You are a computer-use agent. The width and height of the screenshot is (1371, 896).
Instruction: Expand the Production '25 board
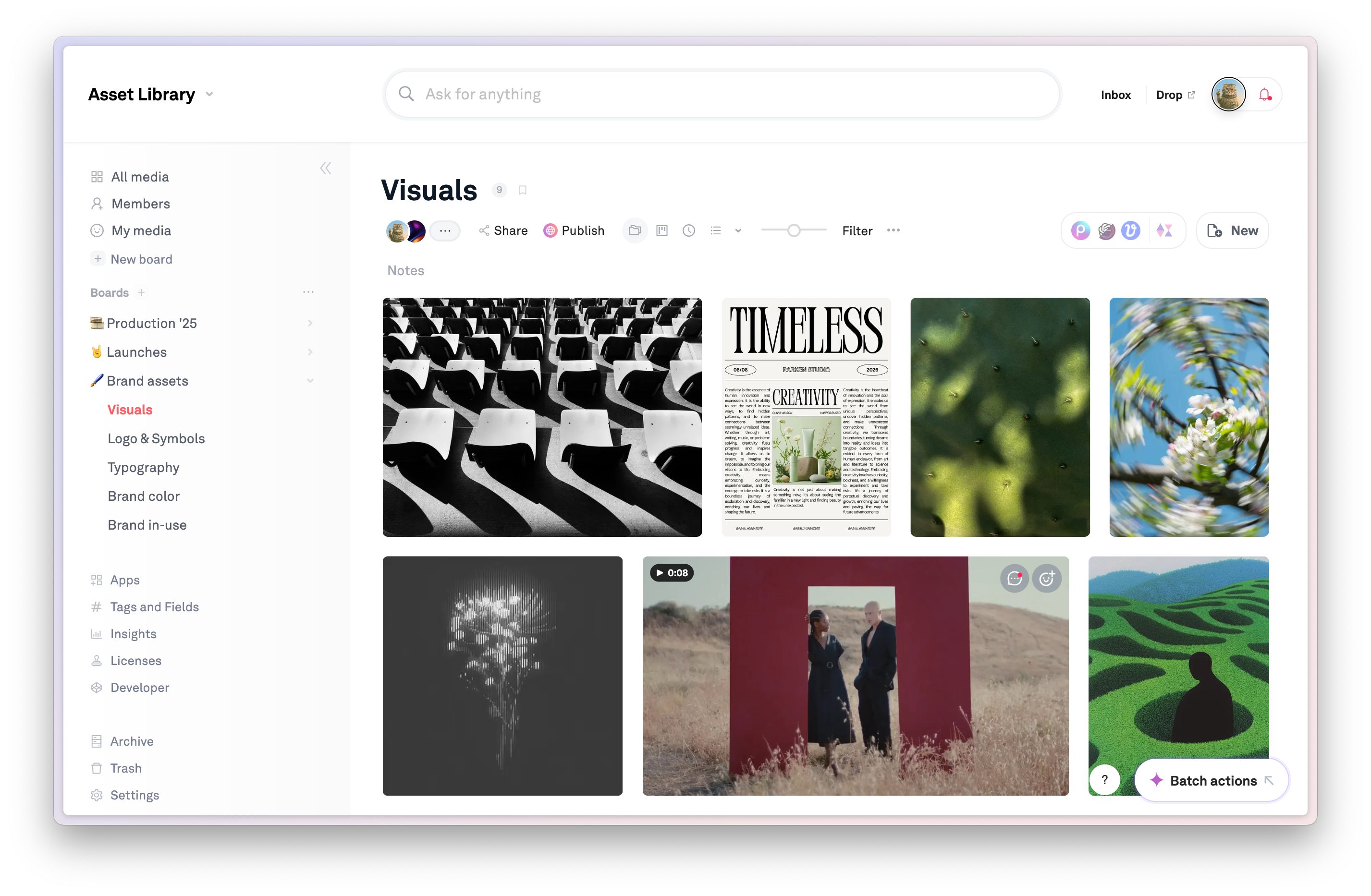coord(310,323)
